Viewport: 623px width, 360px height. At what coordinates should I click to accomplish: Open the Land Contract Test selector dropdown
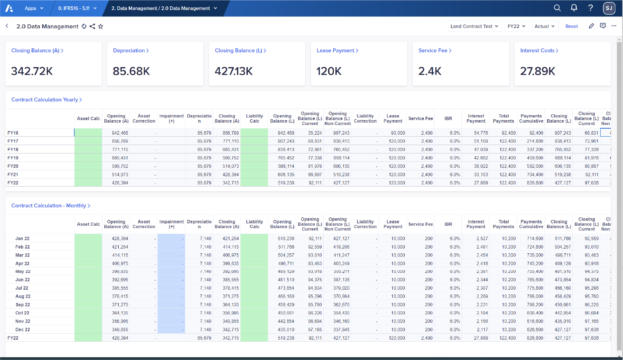click(x=474, y=26)
